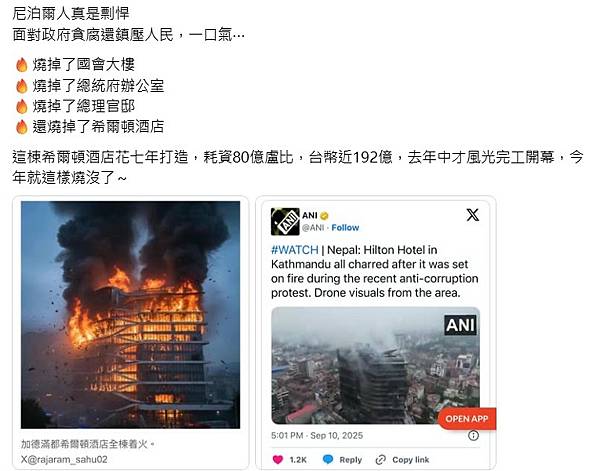The height and width of the screenshot is (471, 600).
Task: Open the #WATCH hashtag link
Action: [295, 250]
